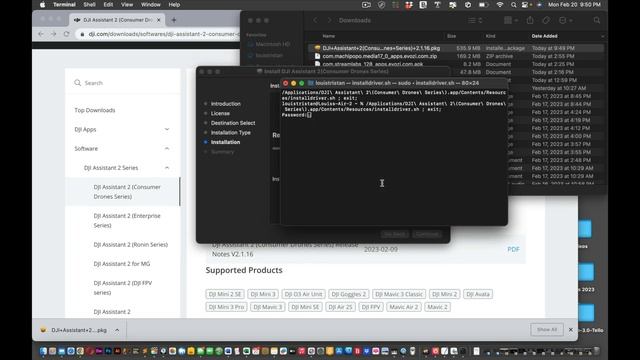The width and height of the screenshot is (640, 360).
Task: Expand the DJI Apps section
Action: click(122, 129)
